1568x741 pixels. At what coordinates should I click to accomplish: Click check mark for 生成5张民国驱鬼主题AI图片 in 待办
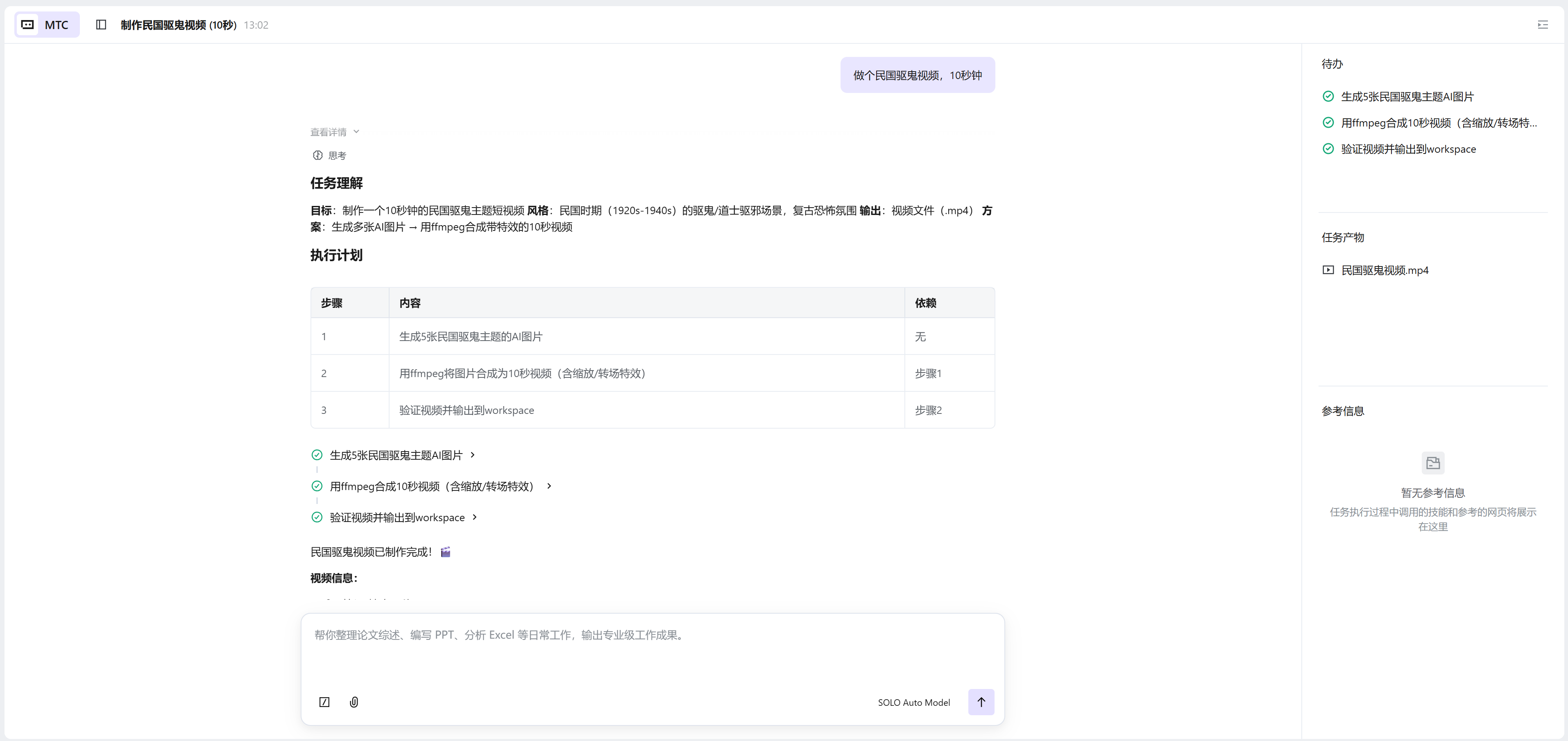1328,96
